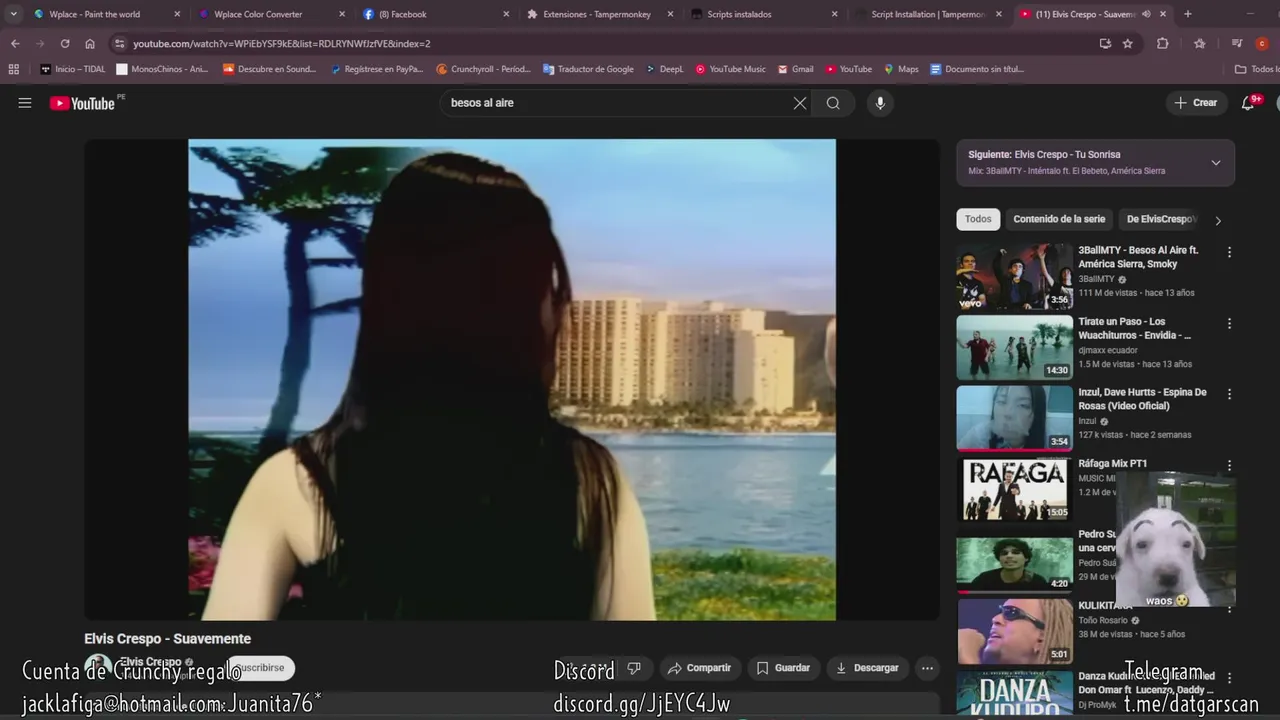Image resolution: width=1280 pixels, height=720 pixels.
Task: Open options for Besos Al Aire video
Action: pyautogui.click(x=1229, y=252)
